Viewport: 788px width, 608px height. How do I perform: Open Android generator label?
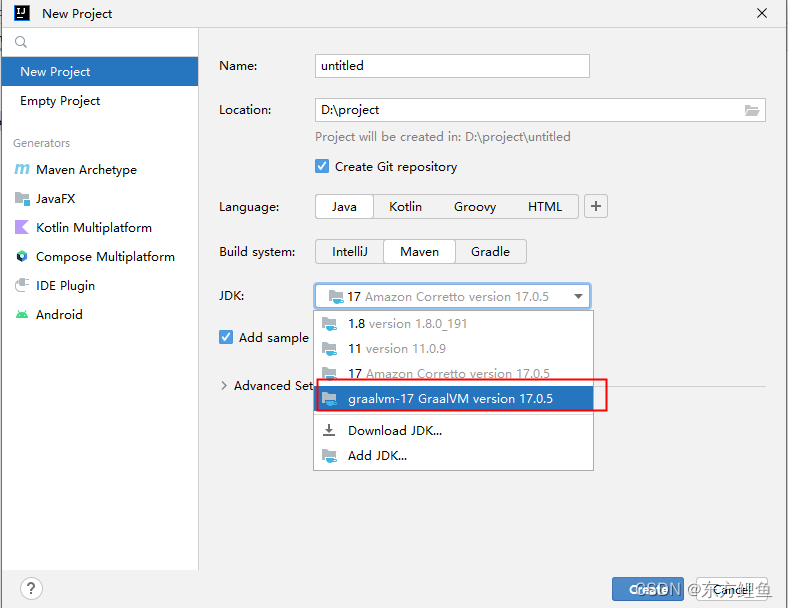(59, 315)
